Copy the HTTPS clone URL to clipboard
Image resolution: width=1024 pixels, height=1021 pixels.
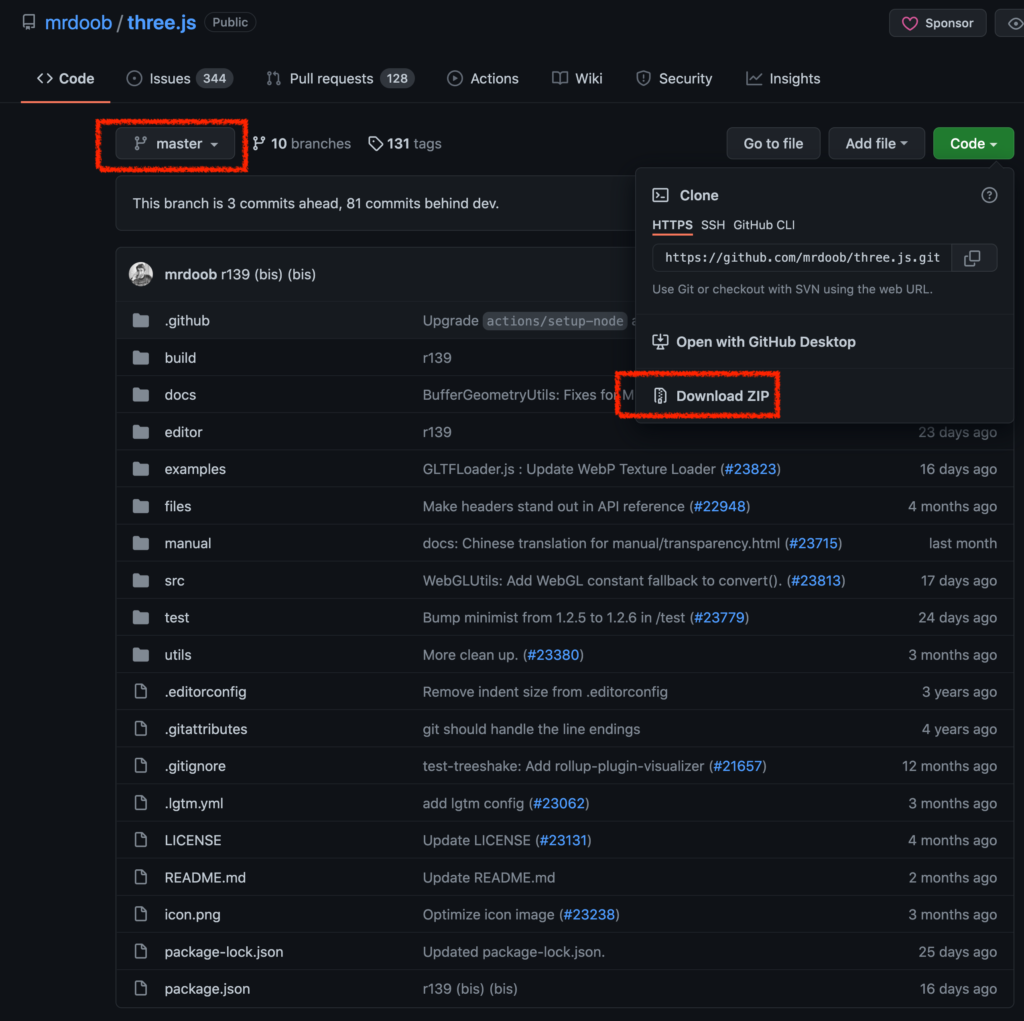click(x=972, y=258)
